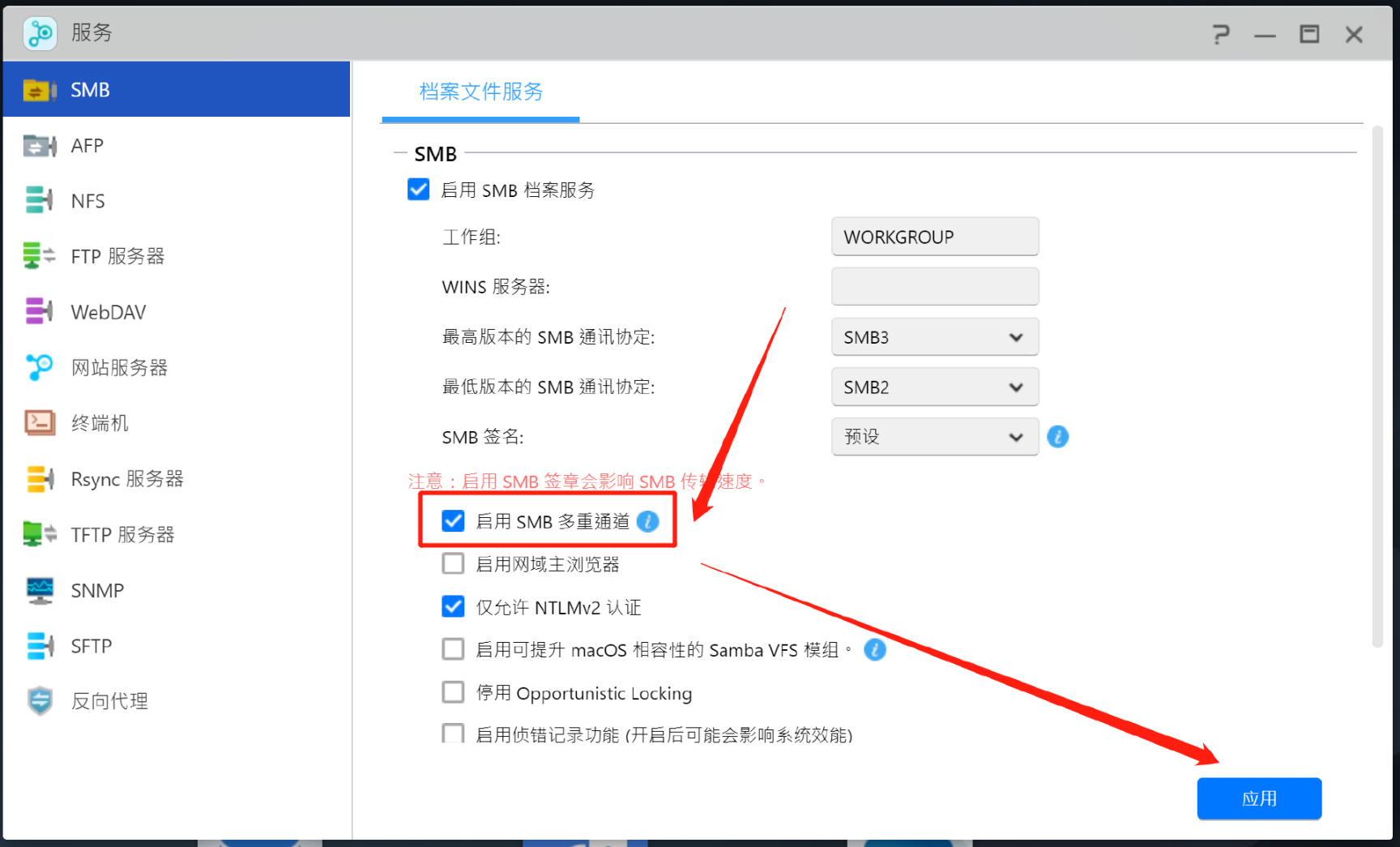Viewport: 1400px width, 847px height.
Task: Open the 最高版本的 SMB 通讯协定 dropdown
Action: click(934, 336)
